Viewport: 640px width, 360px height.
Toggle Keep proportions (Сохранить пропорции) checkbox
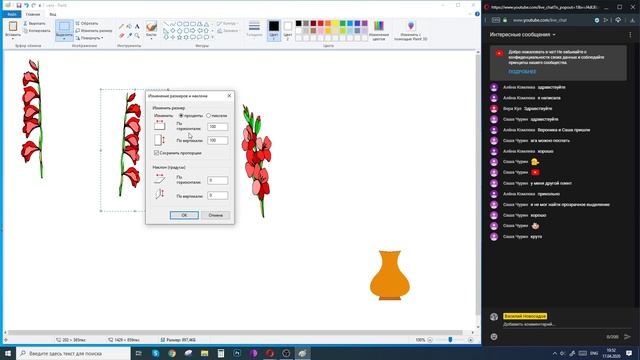156,153
